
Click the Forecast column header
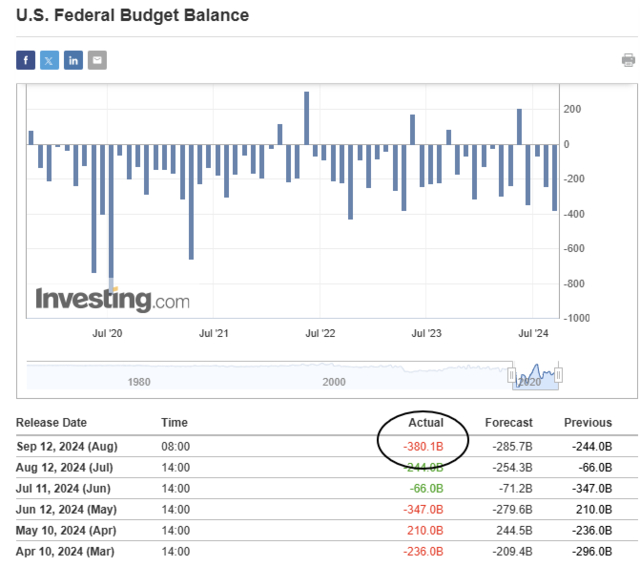[x=508, y=423]
